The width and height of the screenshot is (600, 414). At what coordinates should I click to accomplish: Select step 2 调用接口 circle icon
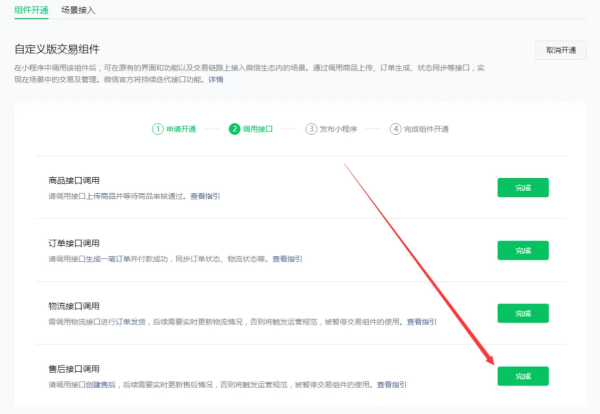[x=234, y=129]
